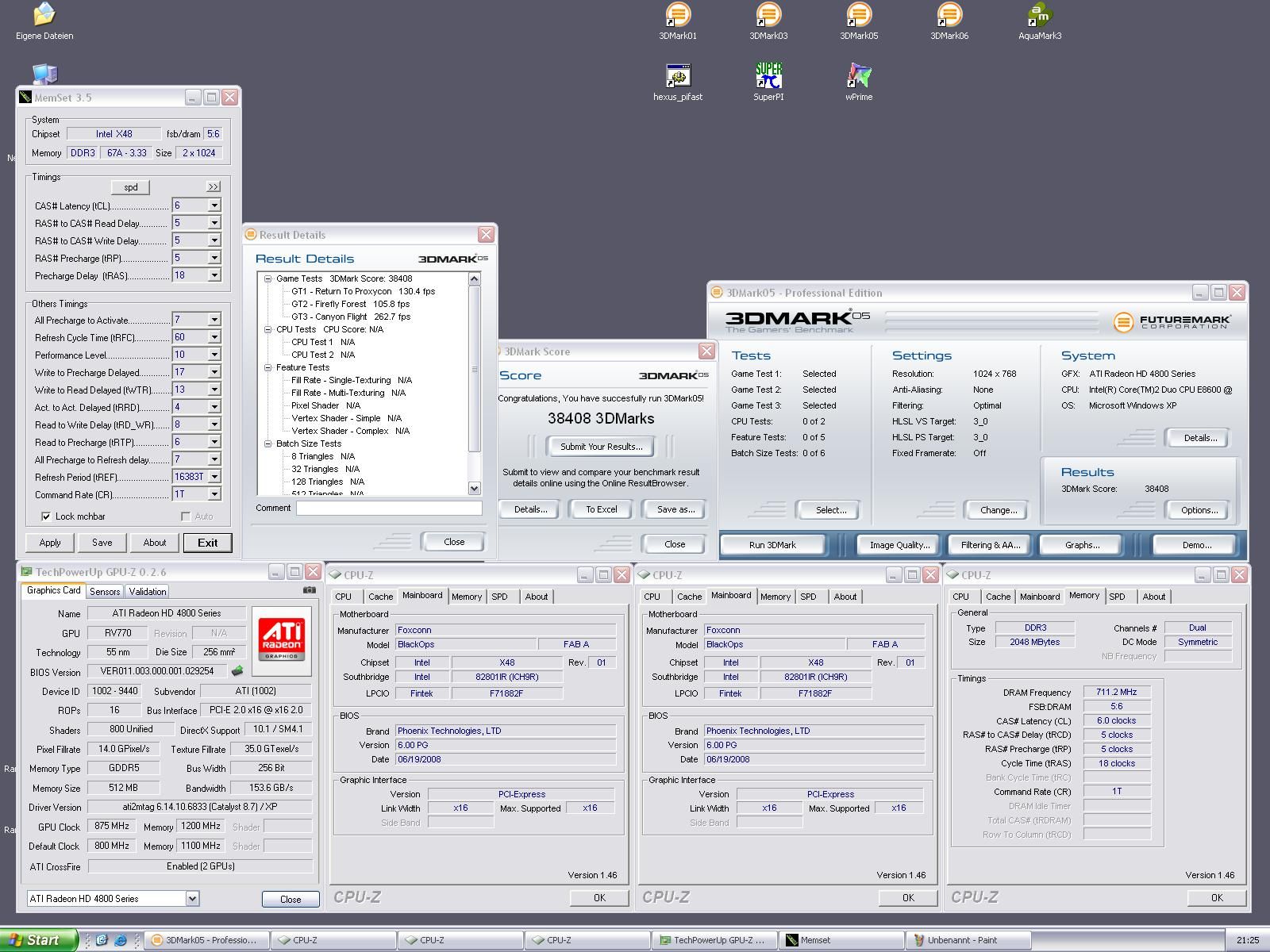Click the Filtering & AA button

(x=991, y=545)
